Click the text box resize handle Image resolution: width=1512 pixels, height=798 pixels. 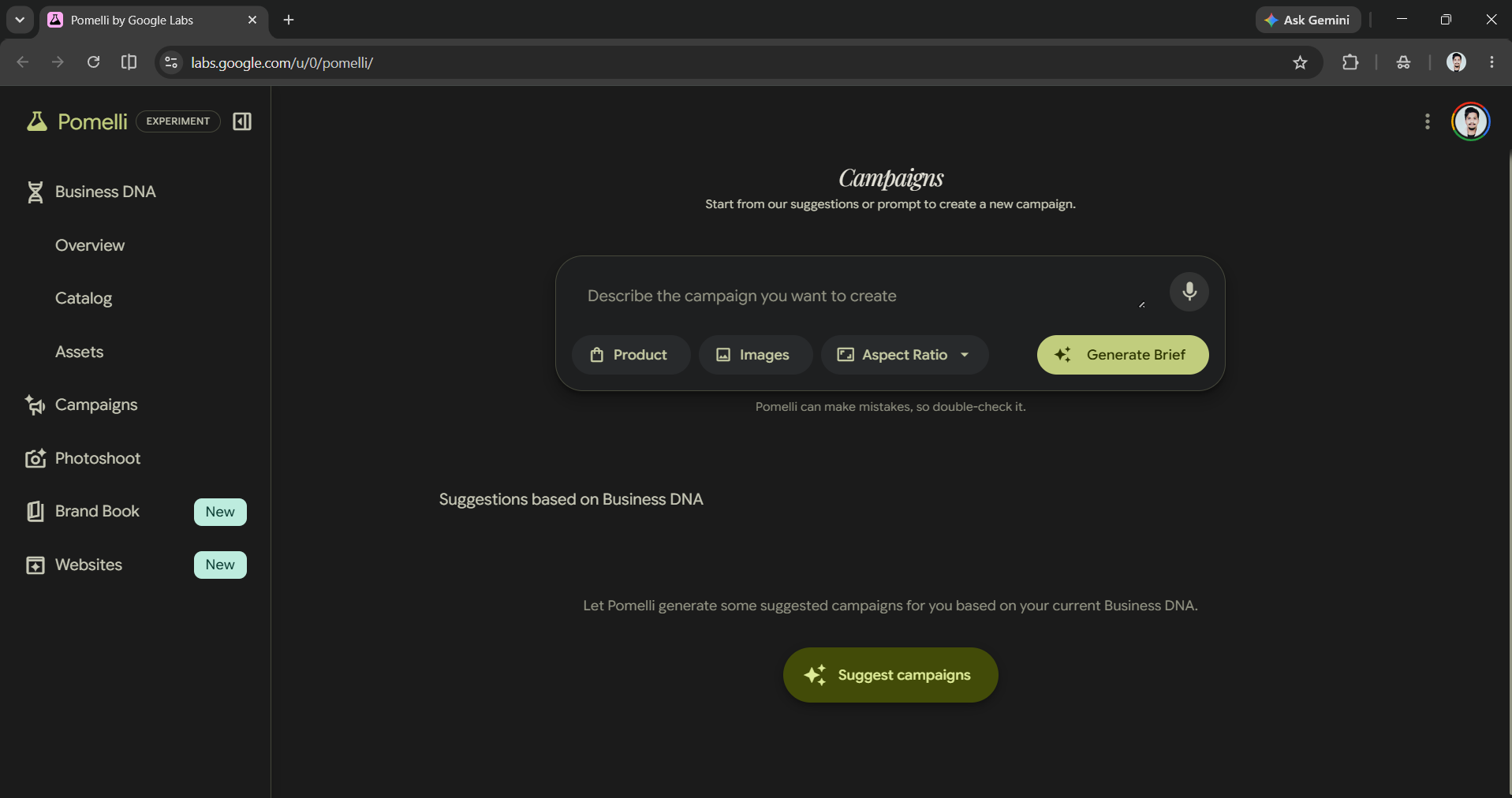point(1141,304)
